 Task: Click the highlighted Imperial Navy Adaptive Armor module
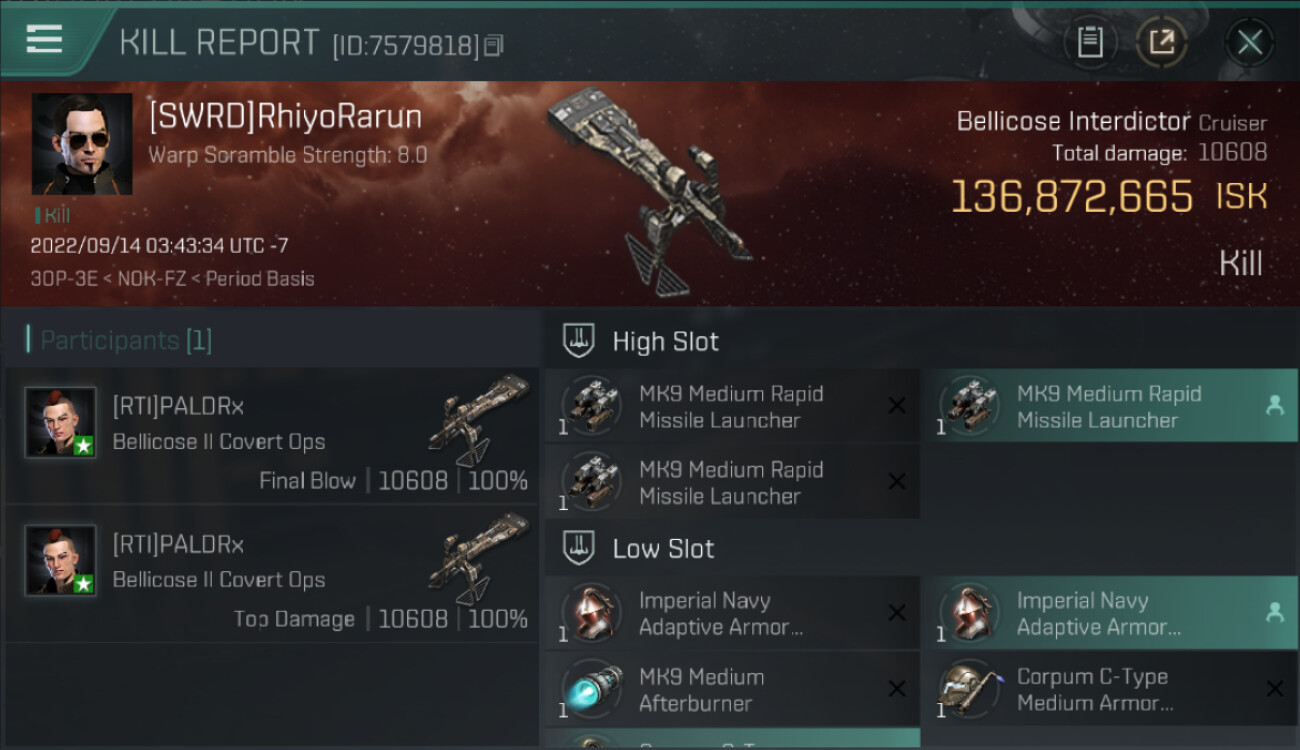(x=1109, y=613)
